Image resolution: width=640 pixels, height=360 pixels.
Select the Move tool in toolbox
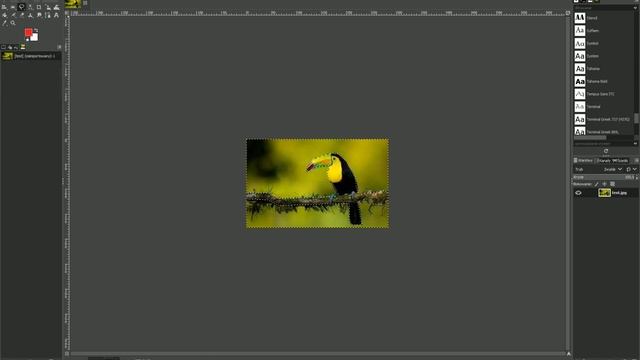coord(4,7)
